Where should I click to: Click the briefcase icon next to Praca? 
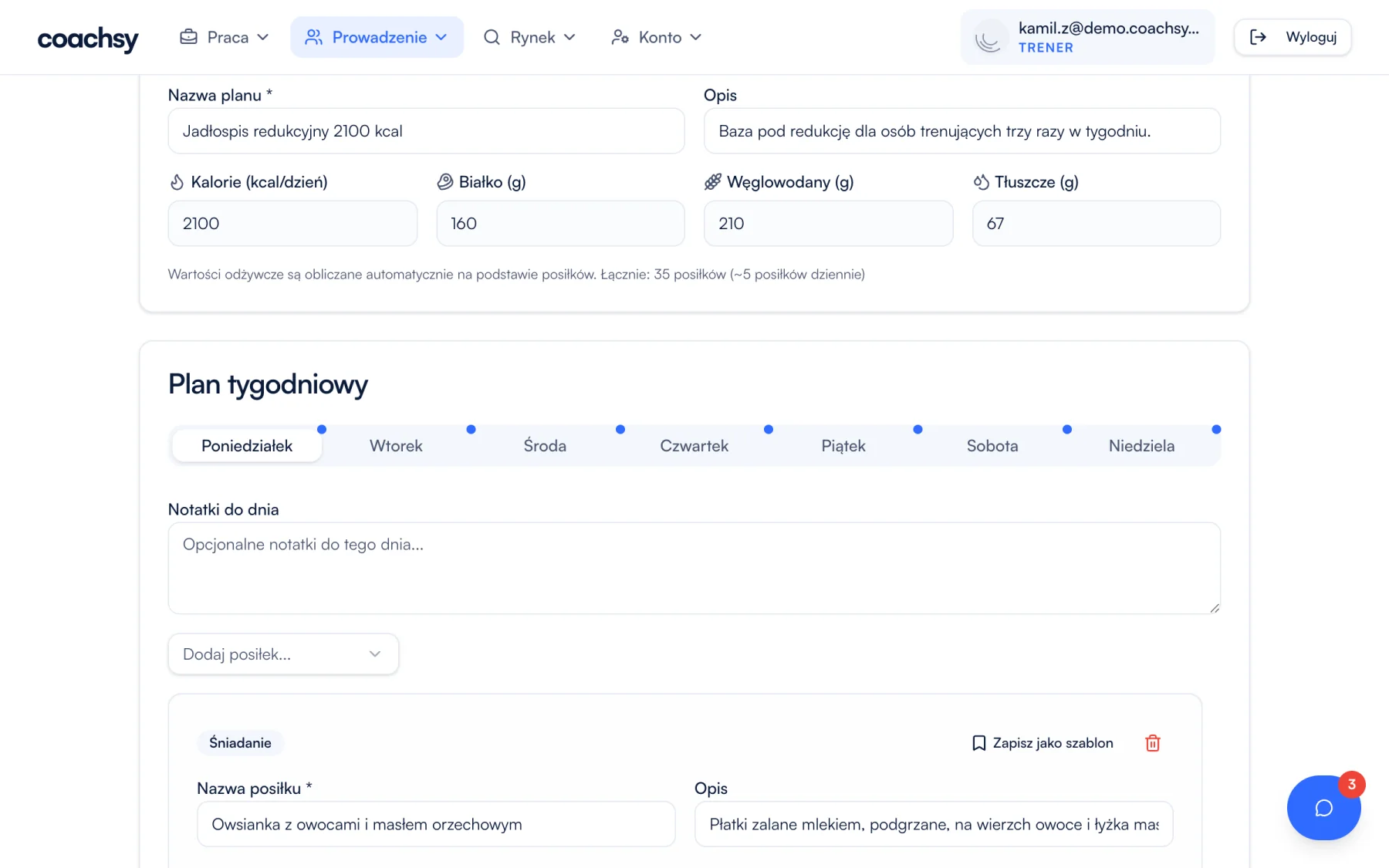coord(188,37)
